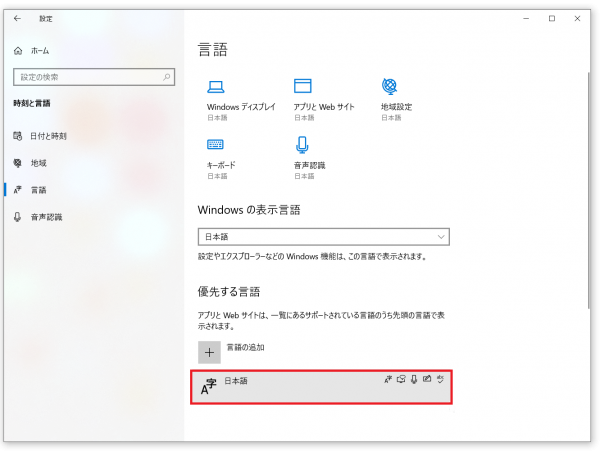Viewport: 600px width, 451px height.
Task: Close the 設定 window
Action: (x=577, y=18)
